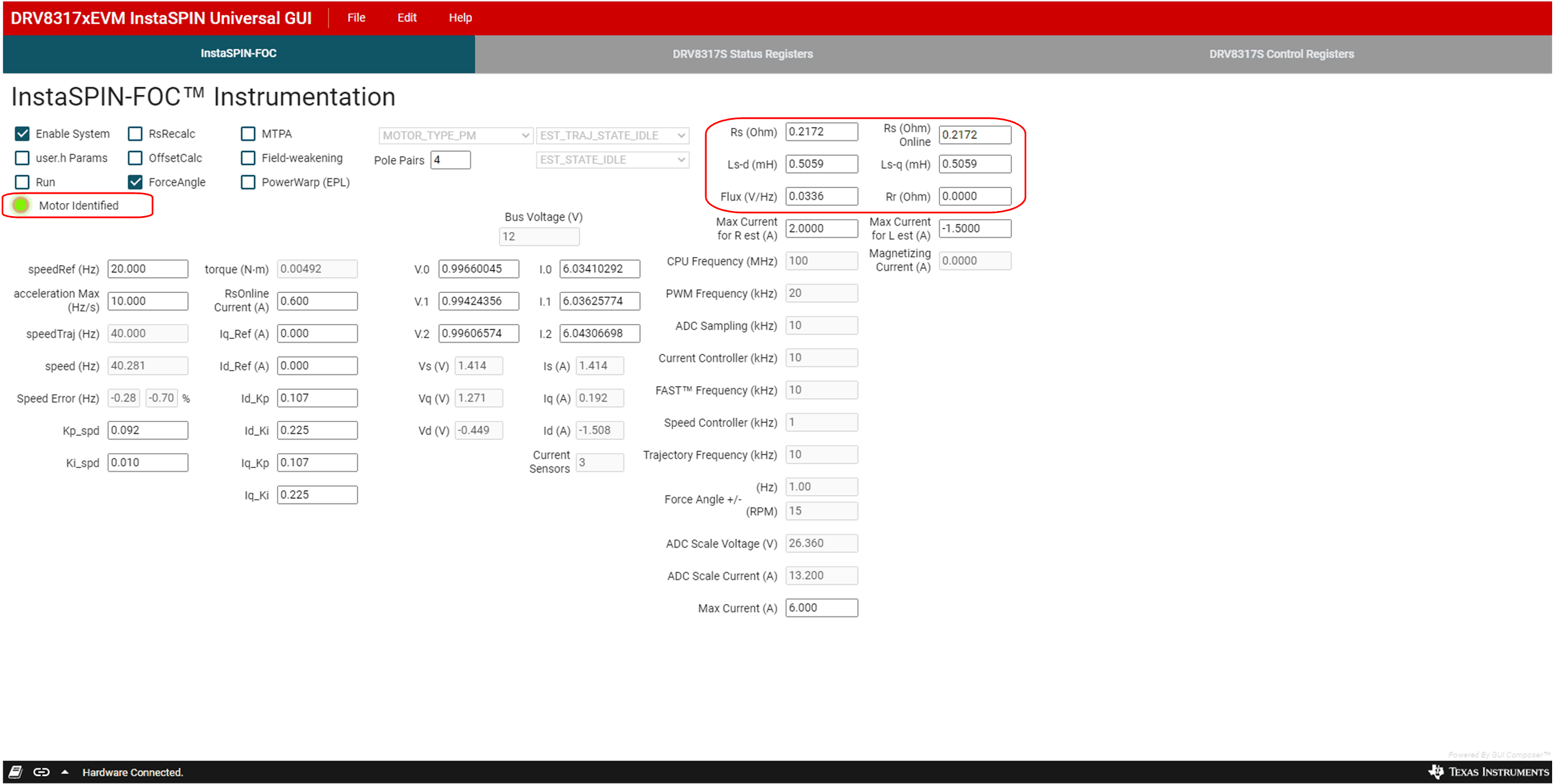The width and height of the screenshot is (1554, 784).
Task: Uncheck the ForceAngle checkbox
Action: 135,182
